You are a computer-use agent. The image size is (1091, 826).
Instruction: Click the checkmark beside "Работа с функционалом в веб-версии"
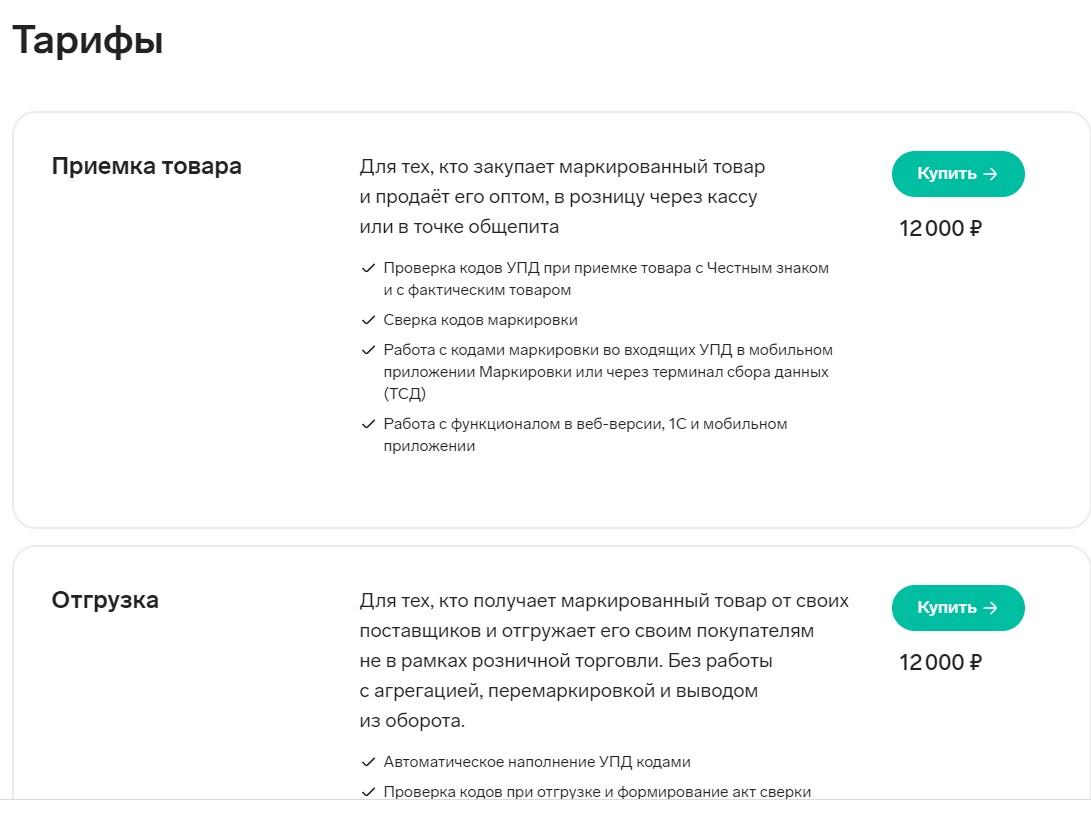(368, 424)
